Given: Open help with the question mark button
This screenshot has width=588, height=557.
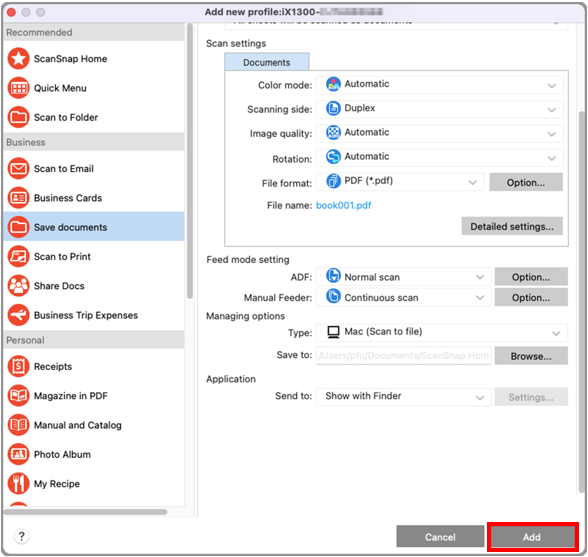Looking at the screenshot, I should coord(21,536).
